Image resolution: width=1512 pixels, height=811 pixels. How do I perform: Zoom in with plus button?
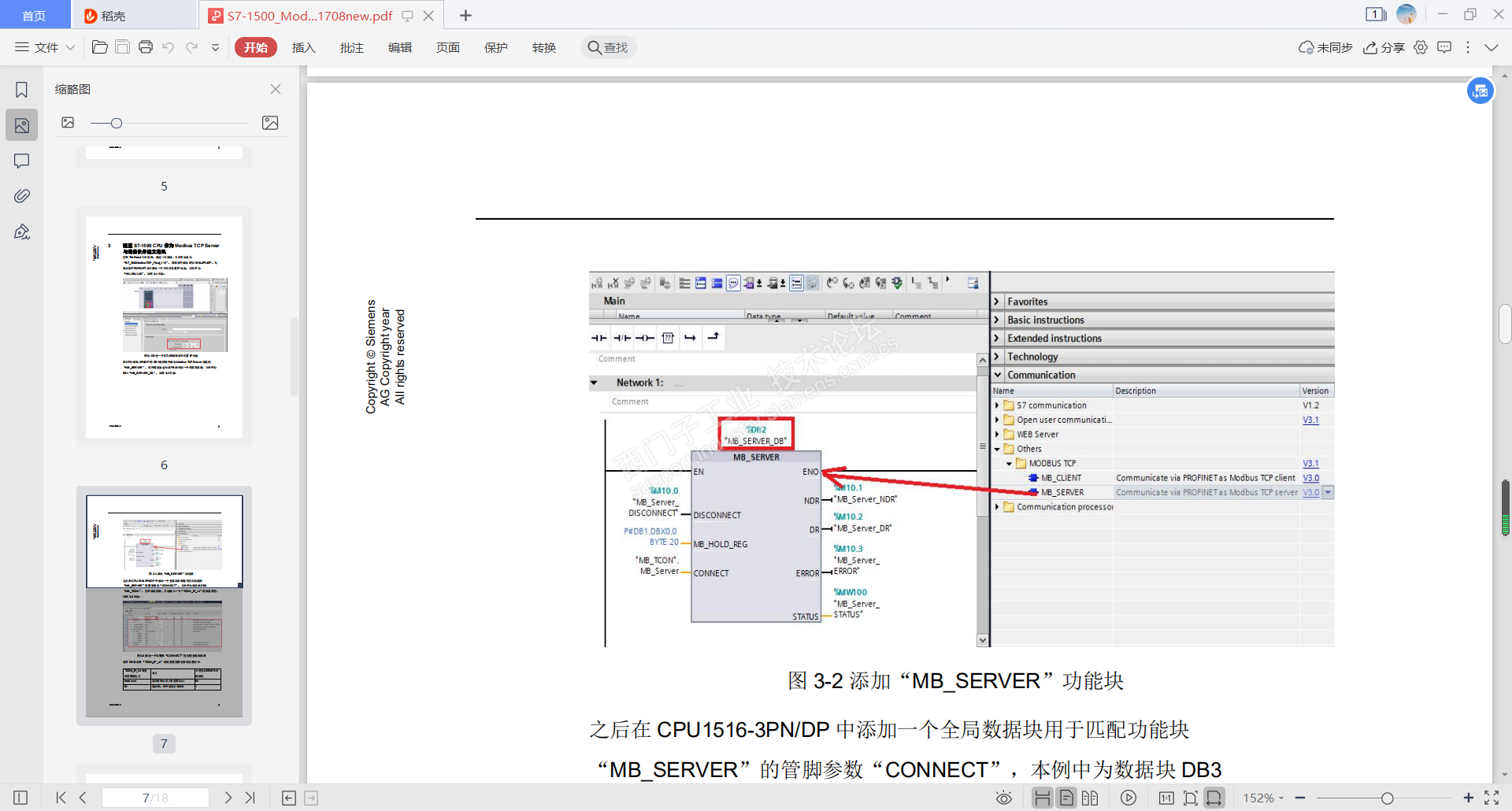[x=1468, y=798]
